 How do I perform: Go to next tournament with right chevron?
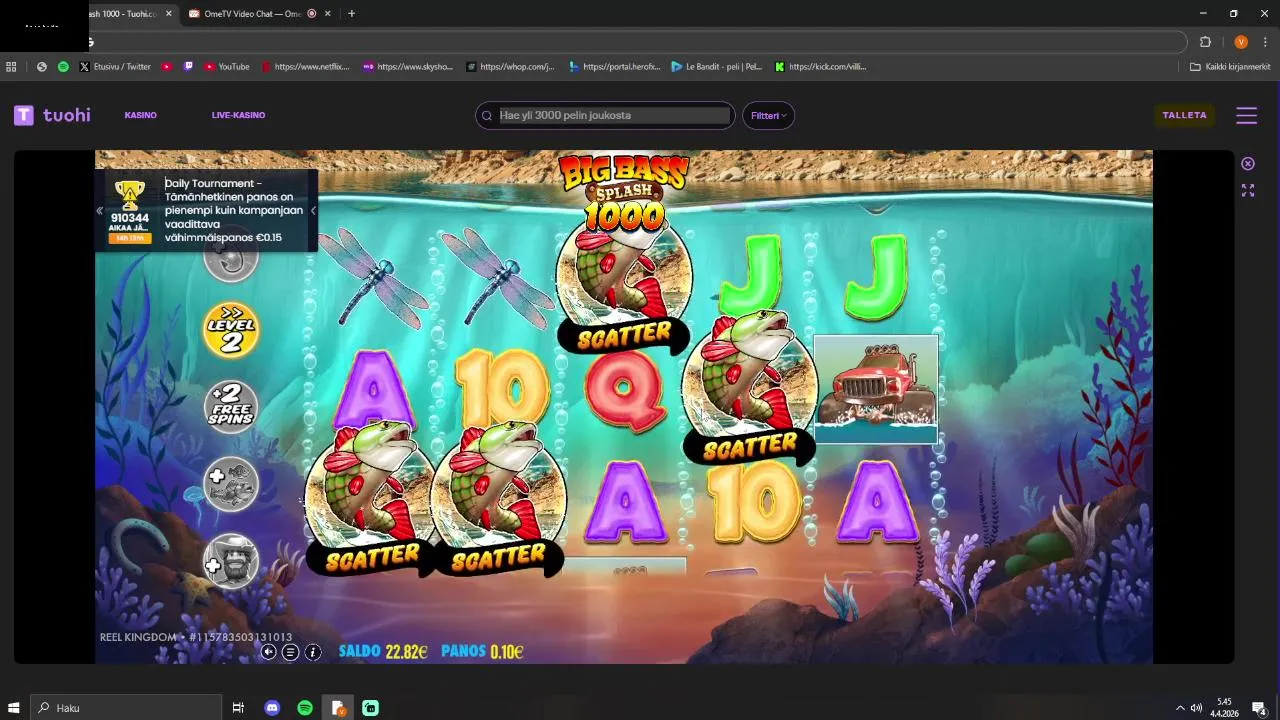313,211
